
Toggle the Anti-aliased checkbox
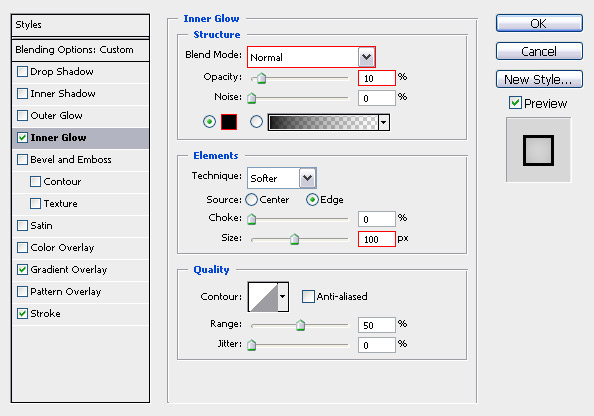pyautogui.click(x=308, y=296)
